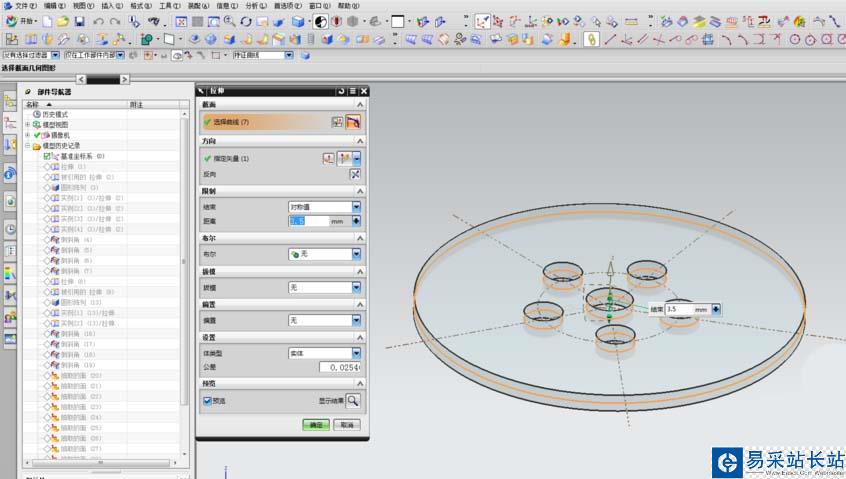
Task: Open the History clock tab in left sidebar
Action: (x=10, y=228)
